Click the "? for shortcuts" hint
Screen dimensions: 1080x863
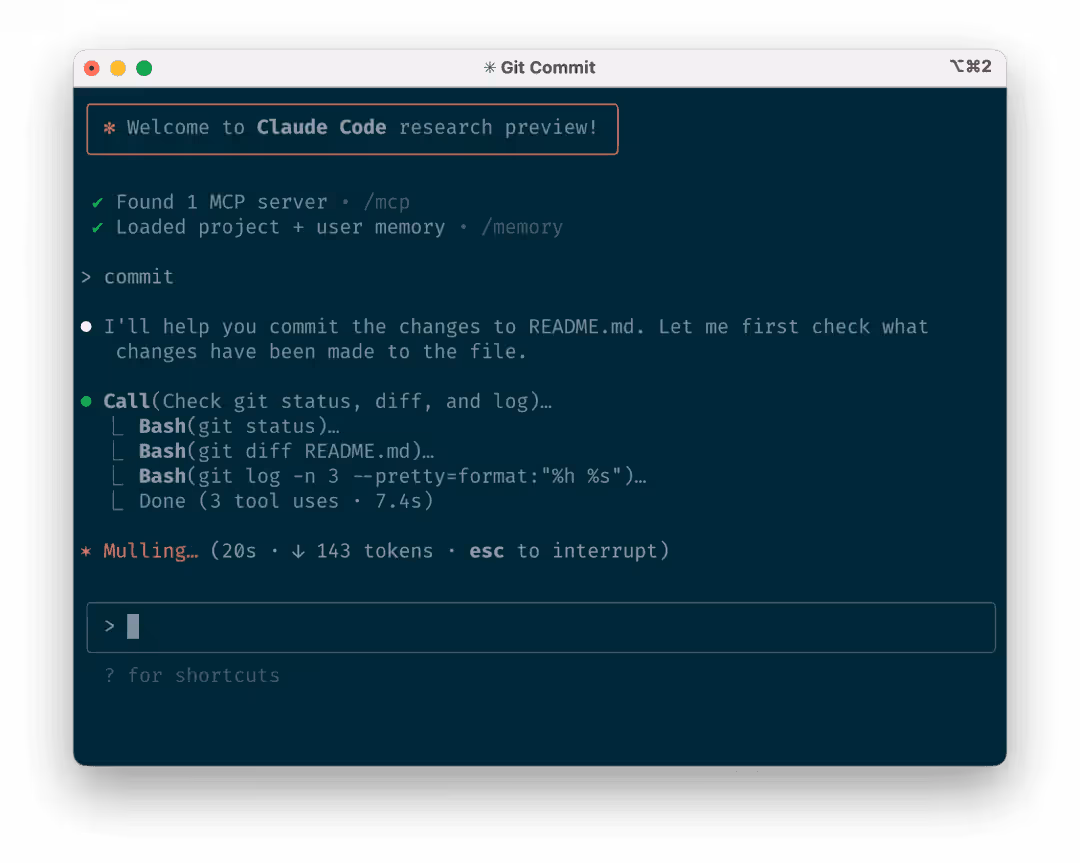(x=192, y=675)
